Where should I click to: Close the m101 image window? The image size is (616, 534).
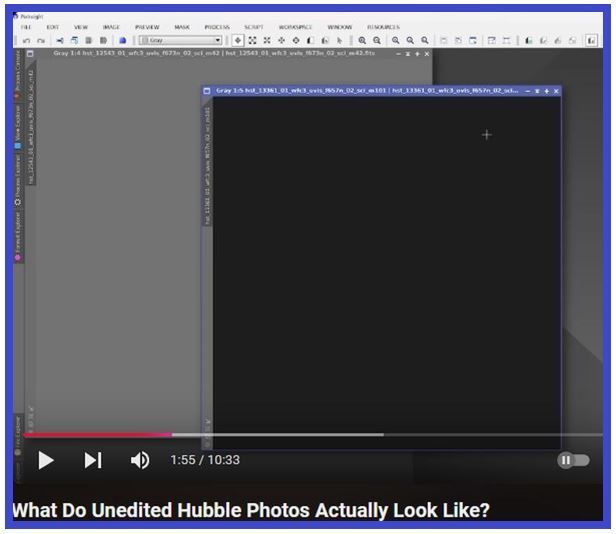(x=556, y=91)
